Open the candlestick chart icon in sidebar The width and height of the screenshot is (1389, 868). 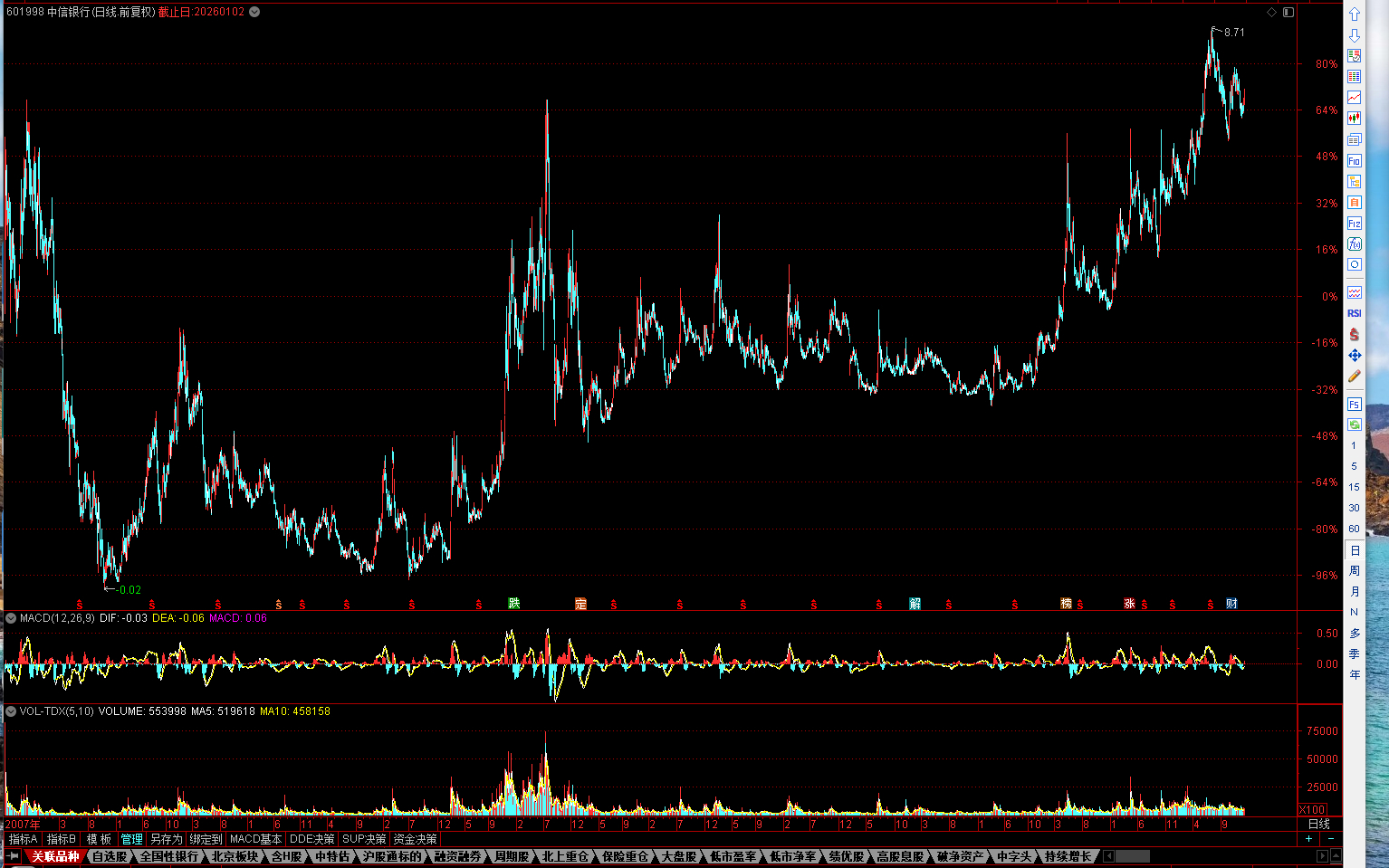[x=1354, y=118]
